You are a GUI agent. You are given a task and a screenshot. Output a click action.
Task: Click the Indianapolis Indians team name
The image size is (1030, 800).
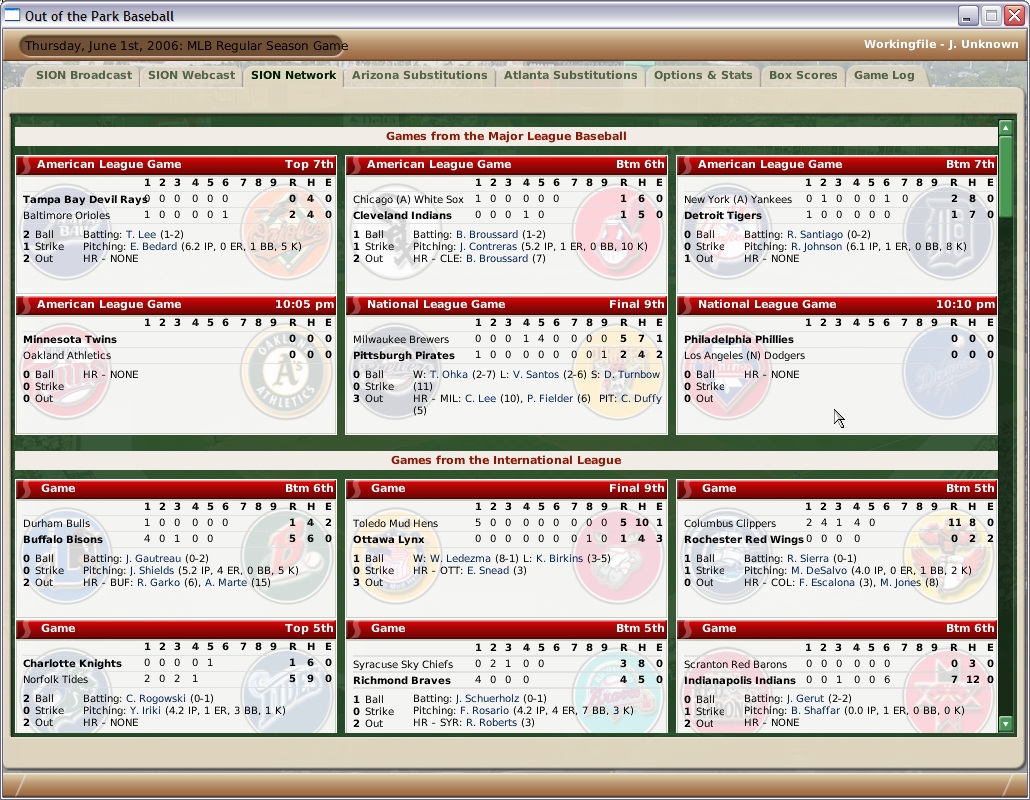point(740,680)
